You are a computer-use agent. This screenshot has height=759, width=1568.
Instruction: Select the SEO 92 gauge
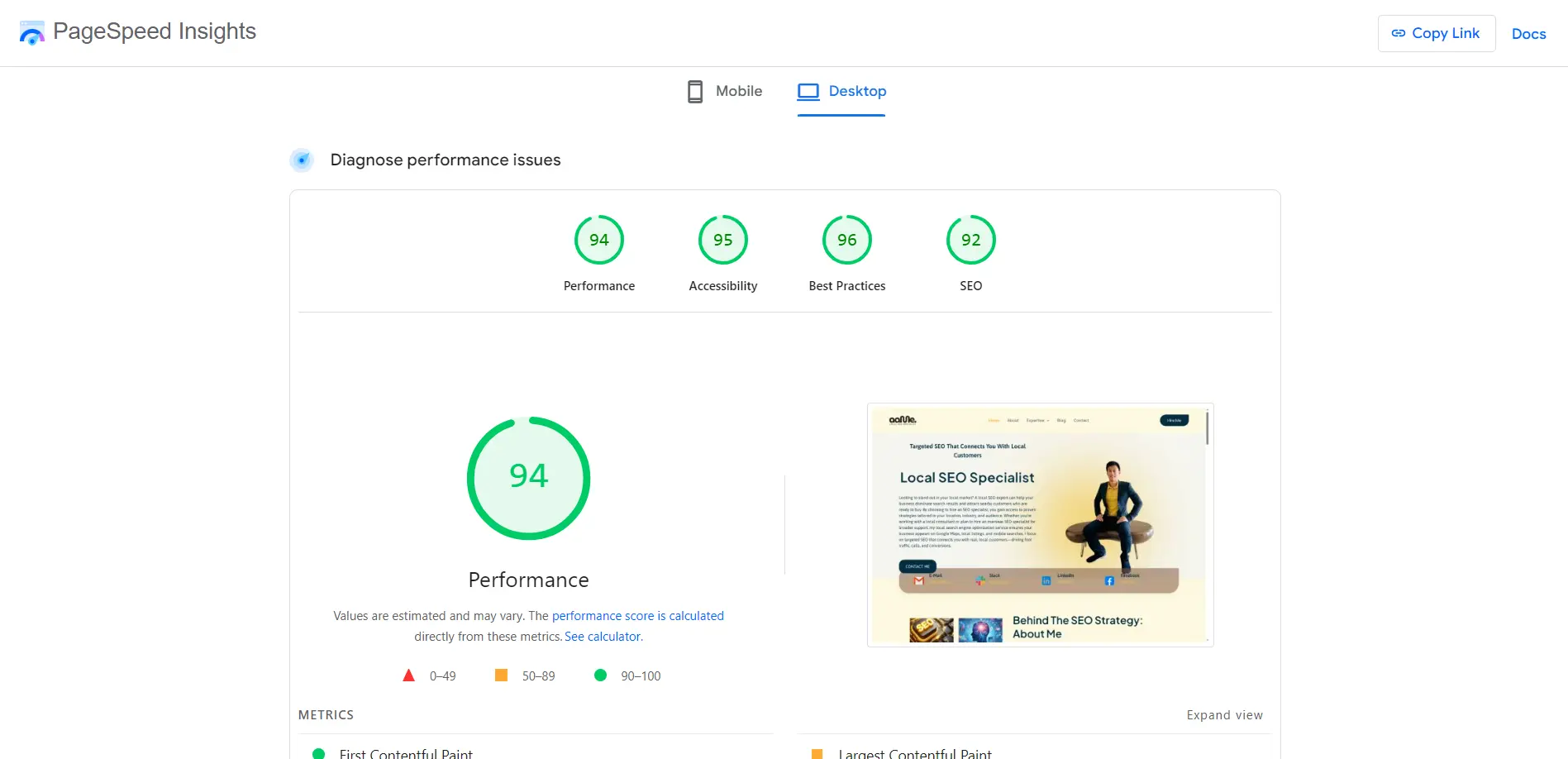point(970,240)
